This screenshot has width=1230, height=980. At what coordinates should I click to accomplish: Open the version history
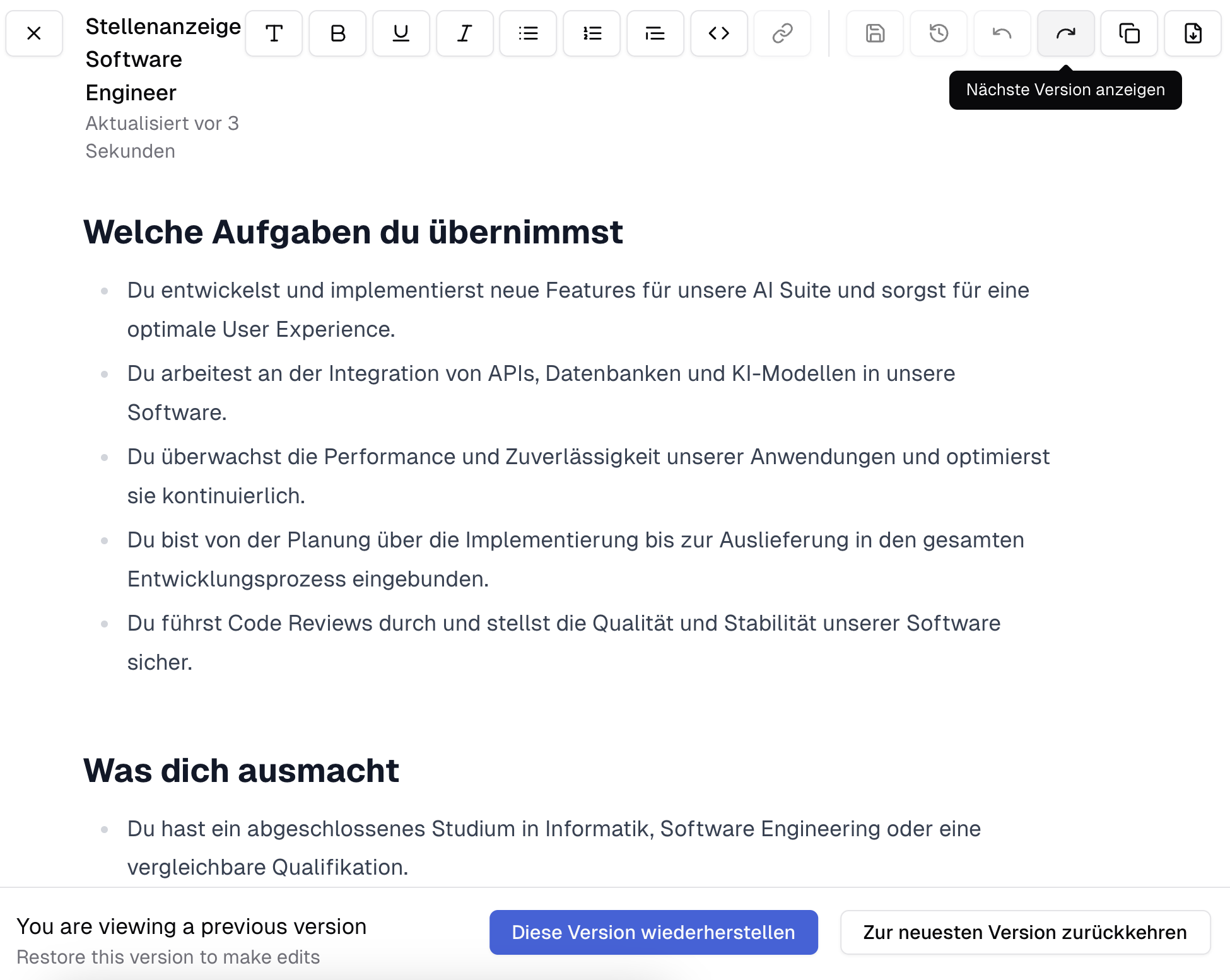(x=938, y=33)
